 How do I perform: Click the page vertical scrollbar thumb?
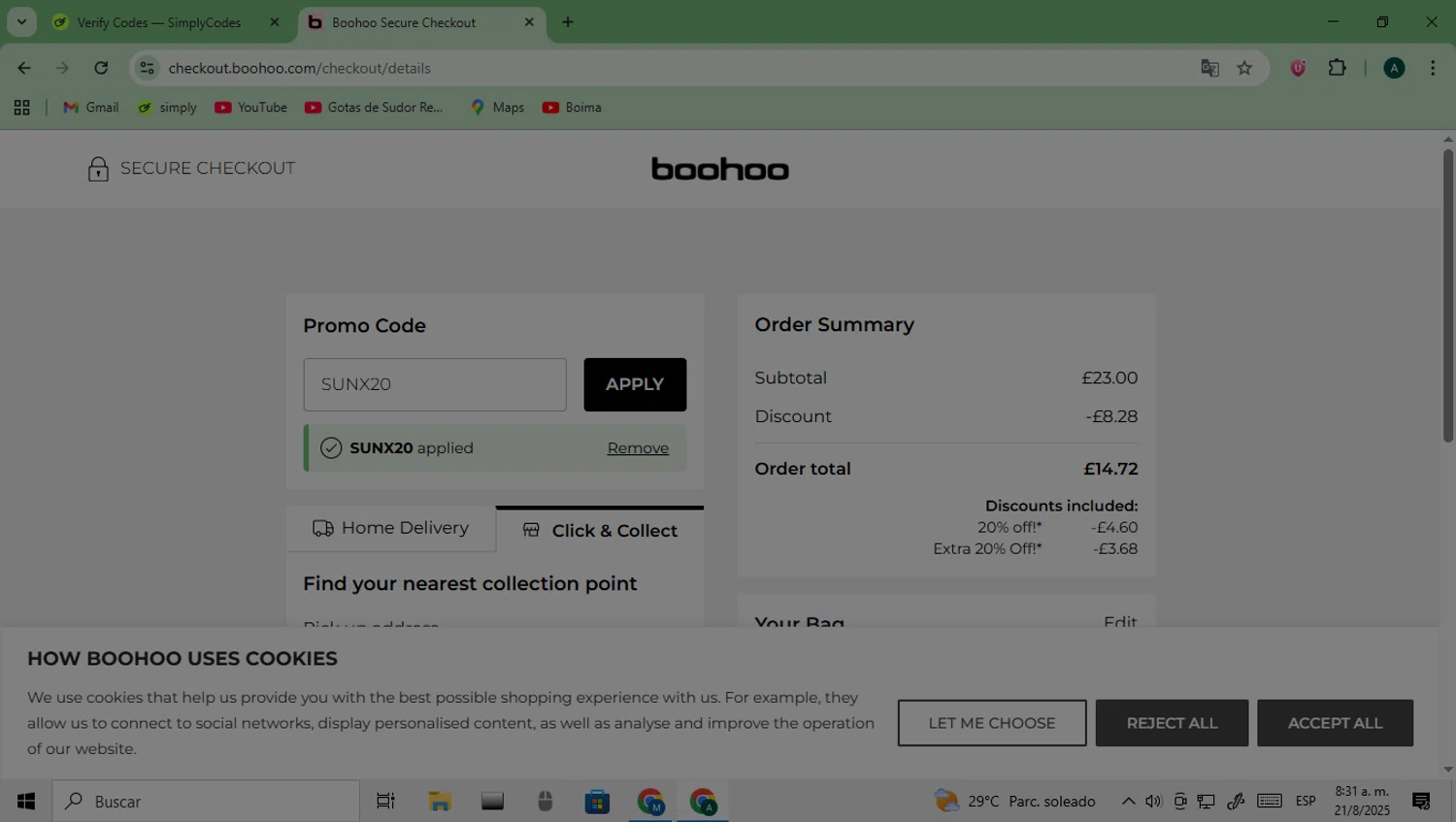(1448, 295)
